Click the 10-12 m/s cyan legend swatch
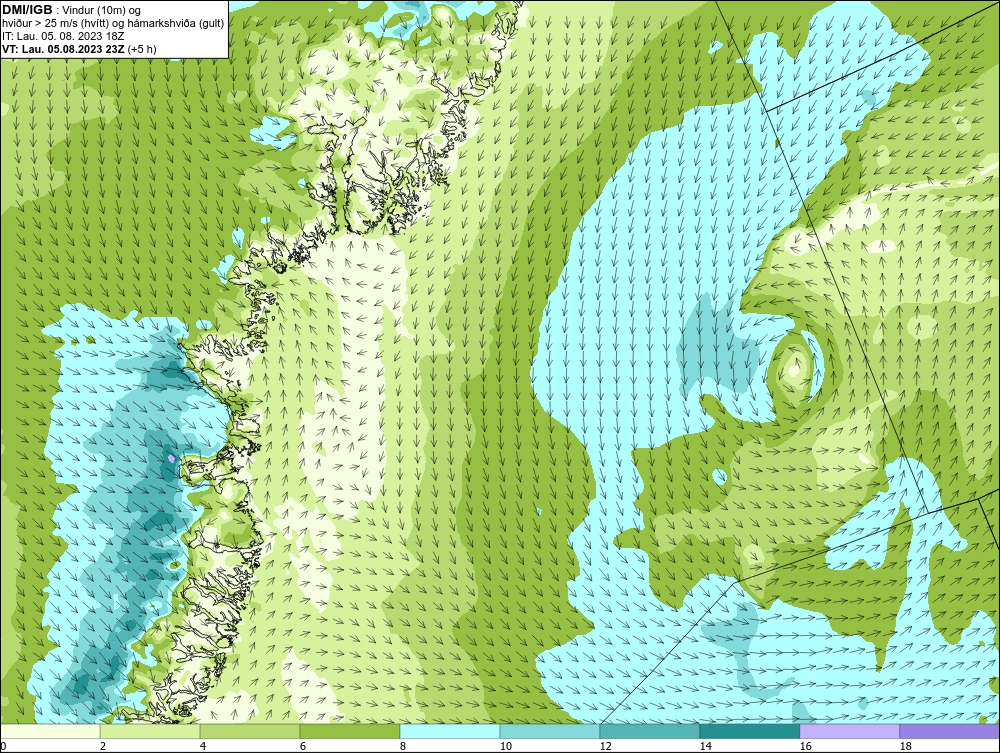 pos(550,731)
